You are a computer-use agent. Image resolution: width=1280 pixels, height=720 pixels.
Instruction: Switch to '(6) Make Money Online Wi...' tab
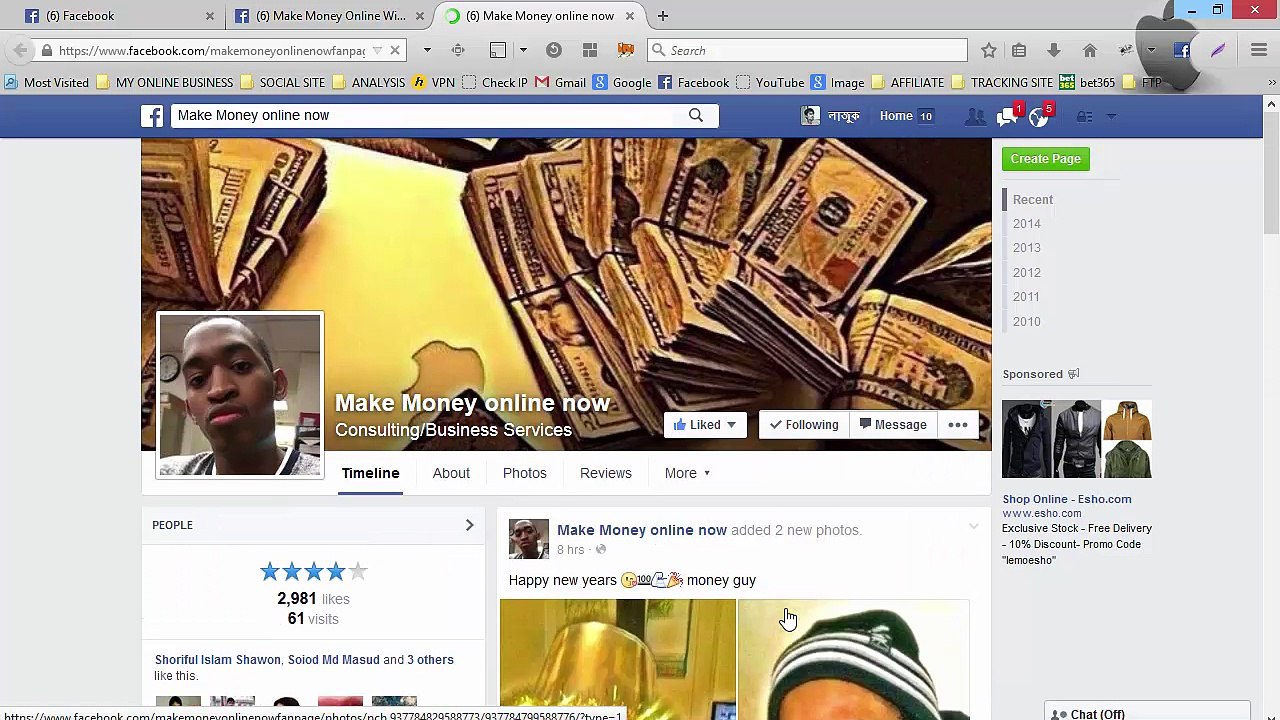[330, 16]
